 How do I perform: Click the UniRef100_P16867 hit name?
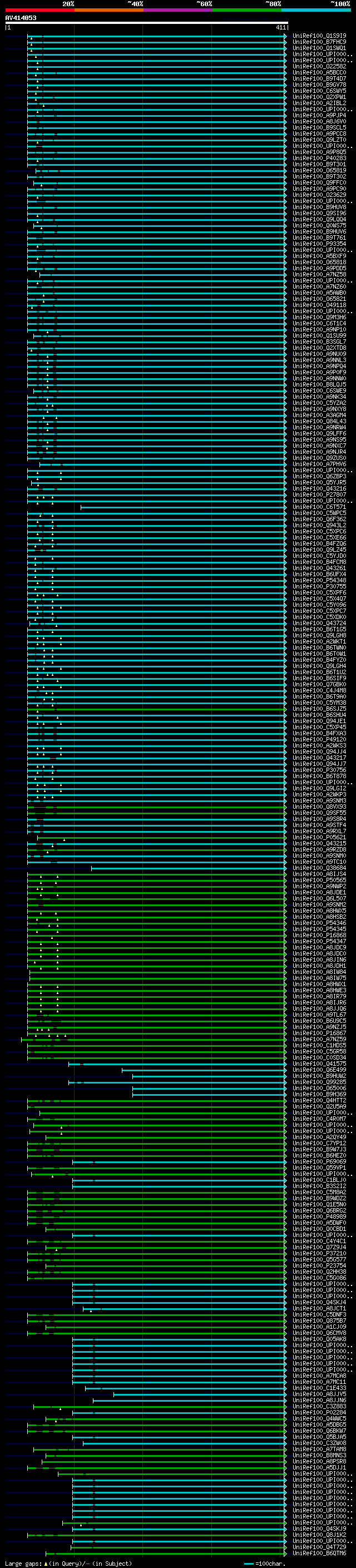(x=319, y=1033)
